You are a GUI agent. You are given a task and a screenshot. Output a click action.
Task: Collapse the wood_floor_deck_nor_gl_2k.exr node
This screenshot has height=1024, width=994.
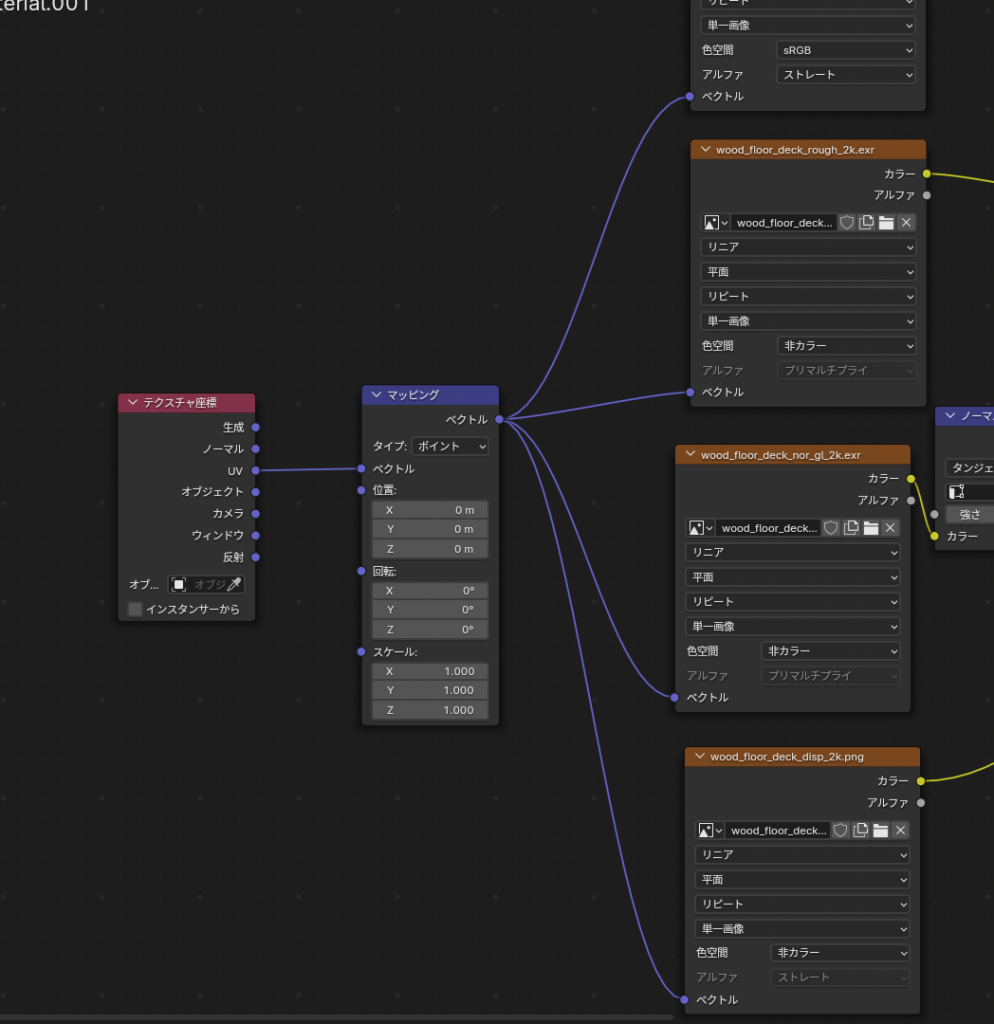coord(690,455)
